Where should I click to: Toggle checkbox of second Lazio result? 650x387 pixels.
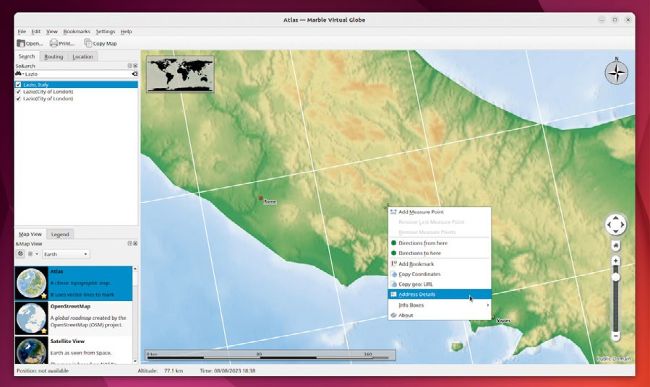coord(18,92)
